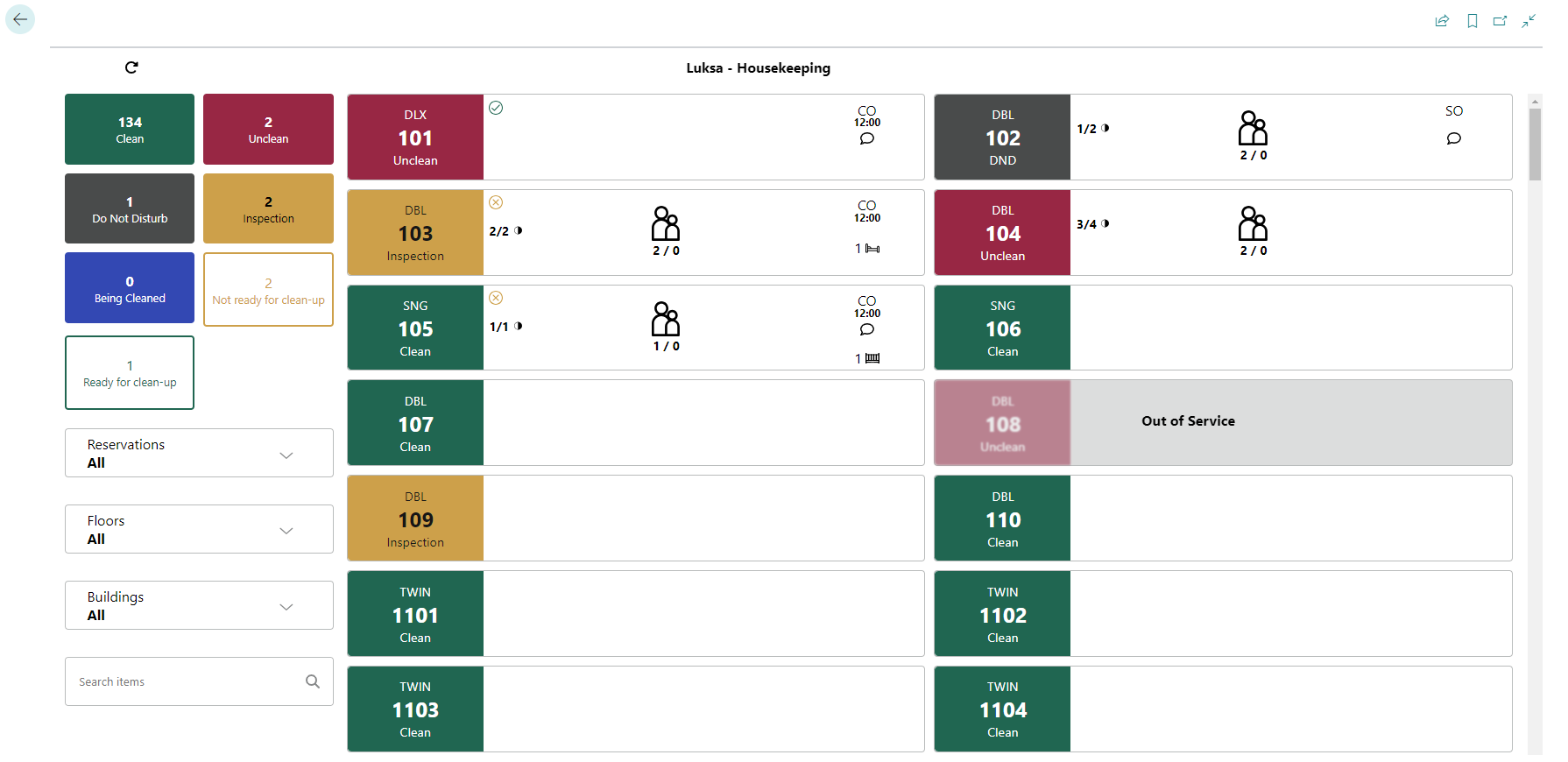Click the Not ready for clean-up button
1568x762 pixels.
pos(268,290)
